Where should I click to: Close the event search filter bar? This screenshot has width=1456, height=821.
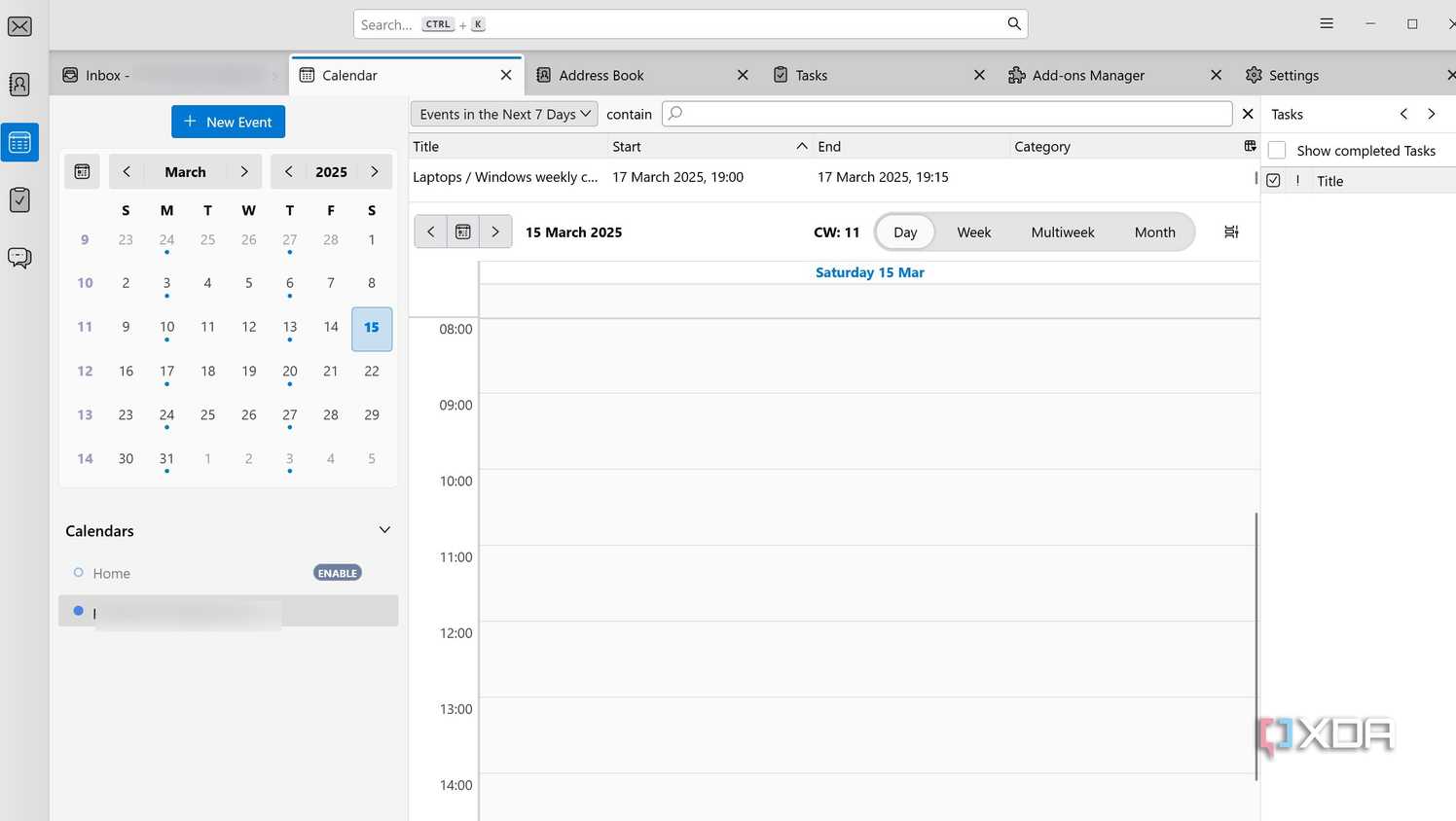[x=1248, y=114]
